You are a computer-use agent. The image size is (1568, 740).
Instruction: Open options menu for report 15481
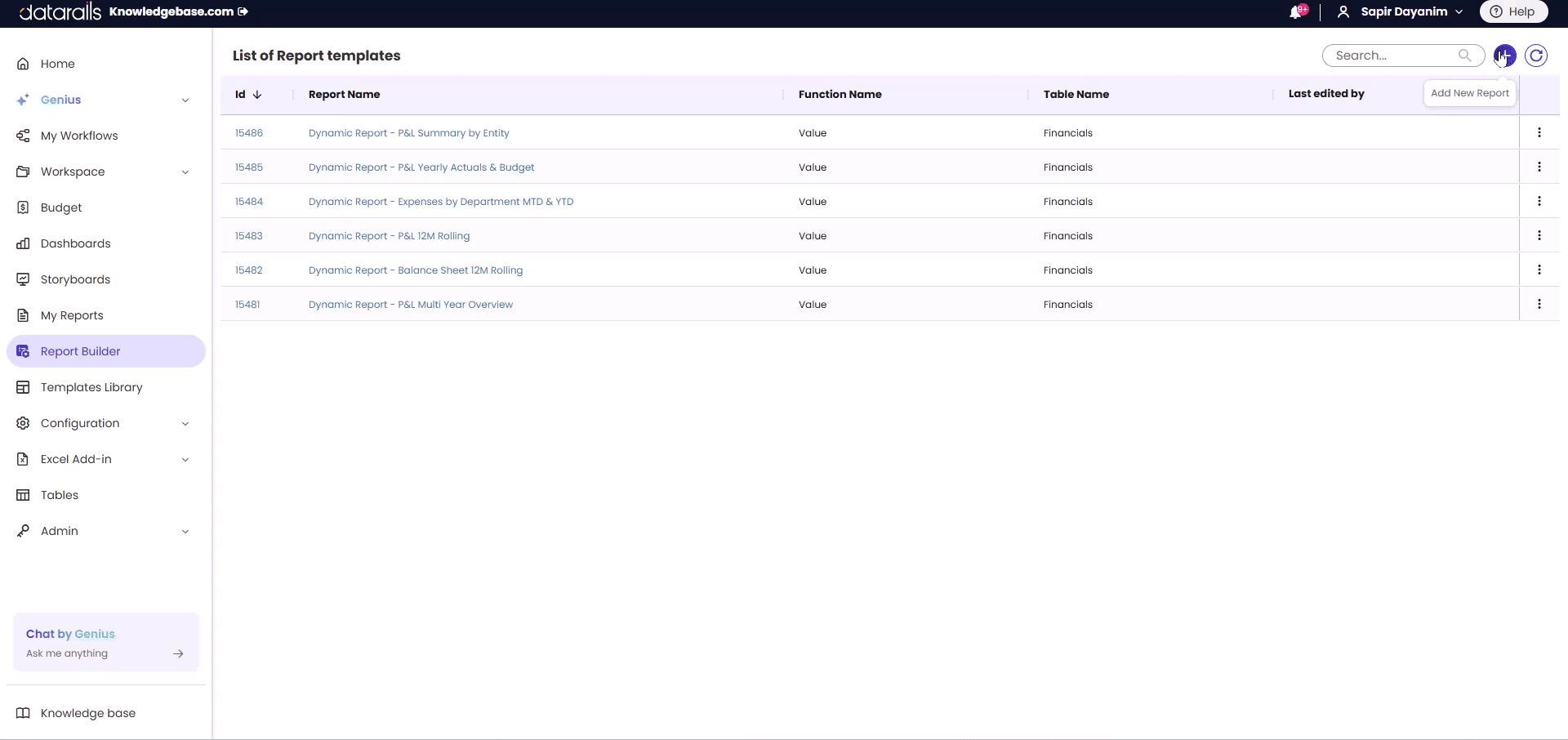pos(1539,304)
